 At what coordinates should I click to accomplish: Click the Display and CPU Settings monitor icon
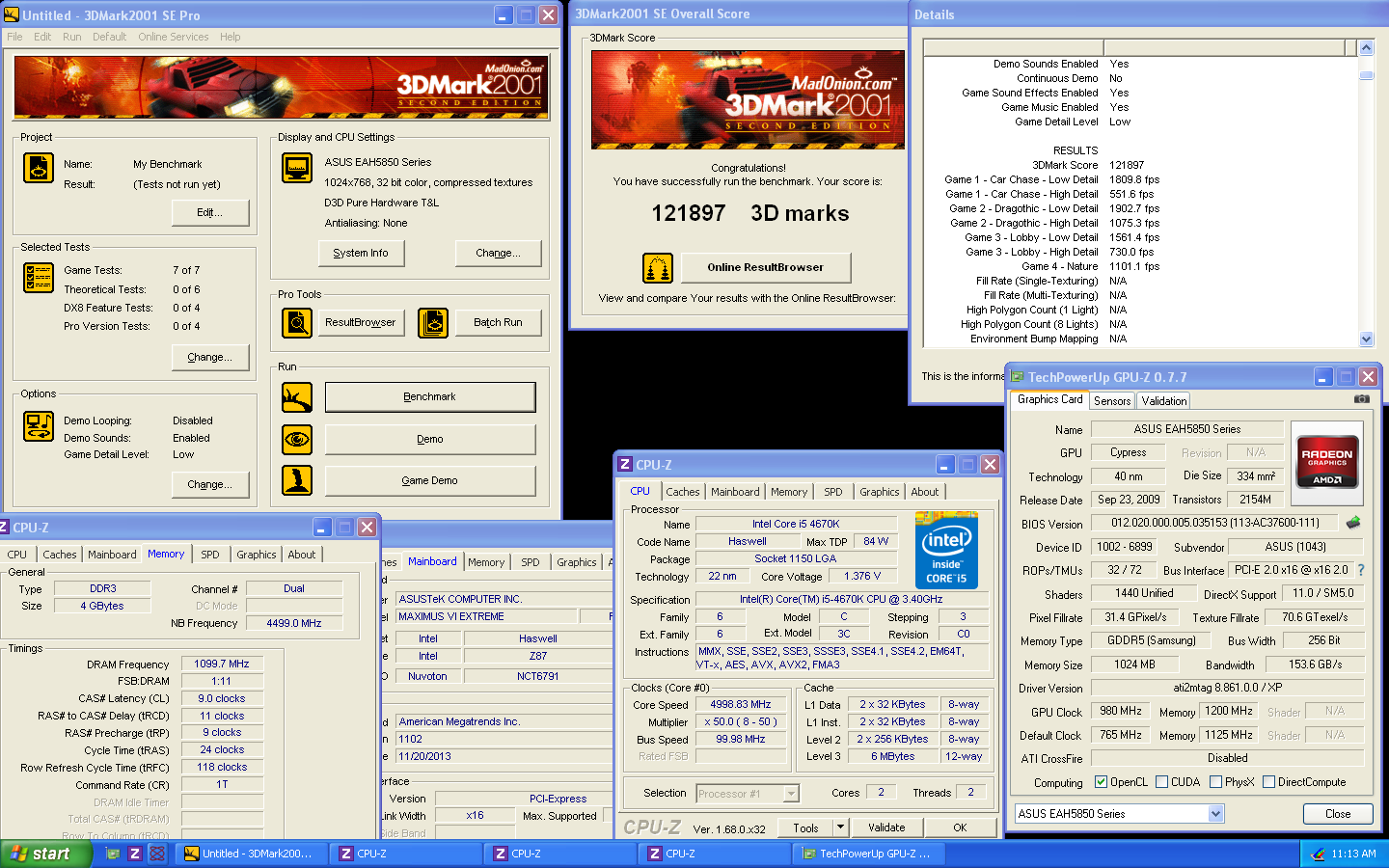pyautogui.click(x=297, y=168)
